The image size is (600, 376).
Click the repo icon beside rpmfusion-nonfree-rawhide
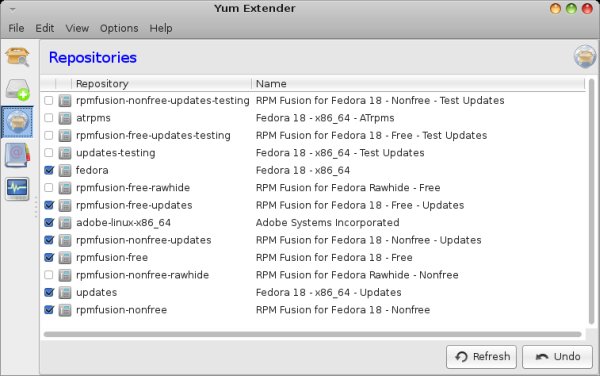[65, 275]
